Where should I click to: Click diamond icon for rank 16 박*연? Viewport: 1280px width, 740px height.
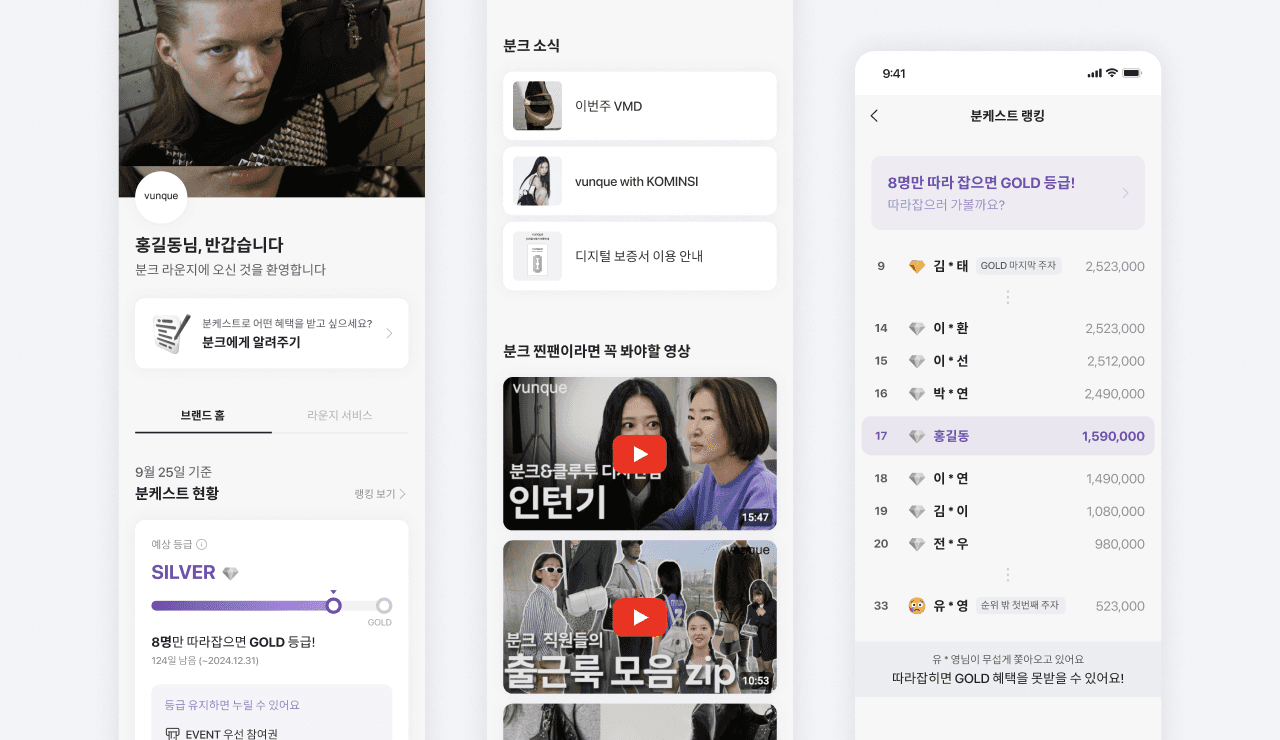tap(917, 394)
